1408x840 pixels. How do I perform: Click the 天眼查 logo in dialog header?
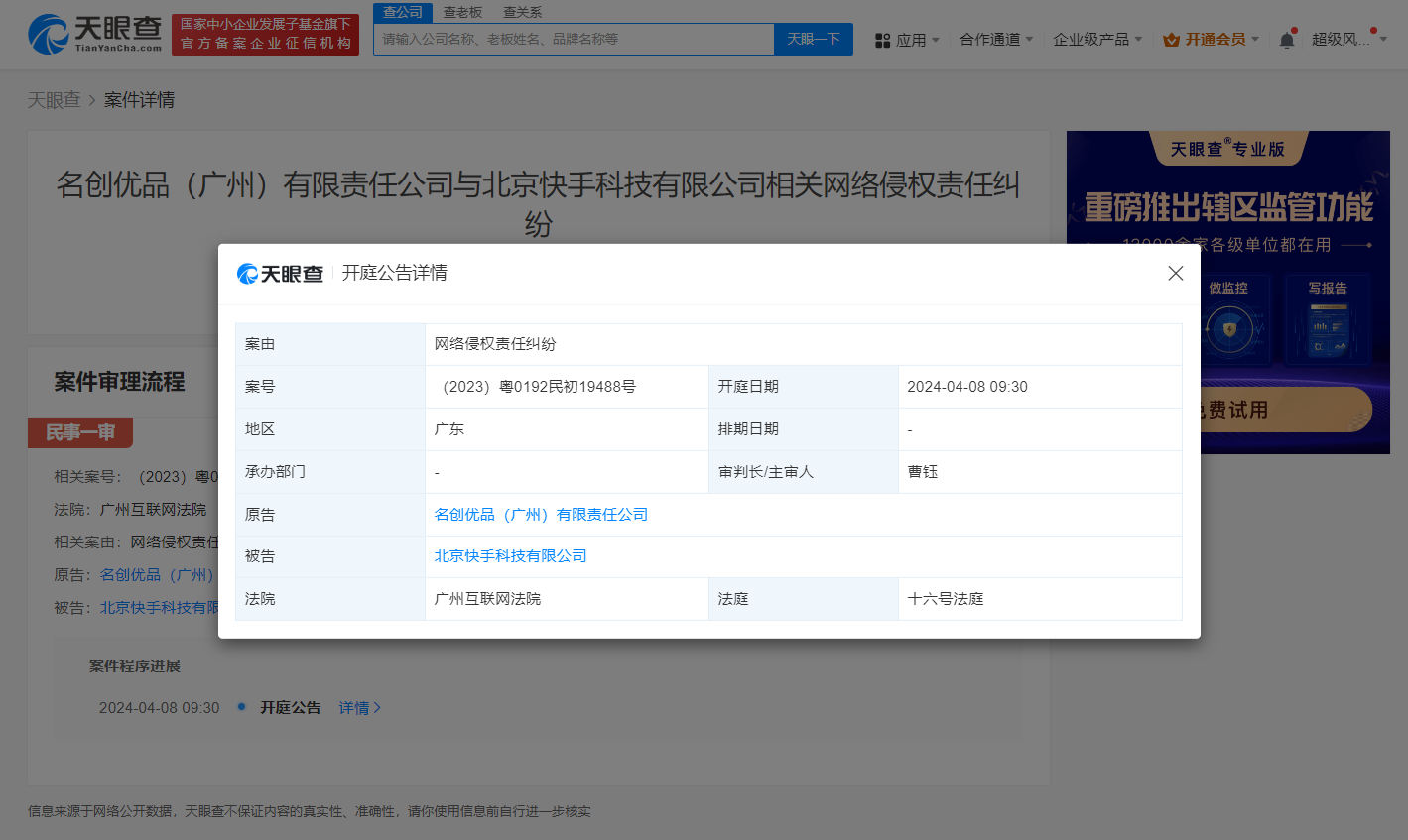point(281,274)
